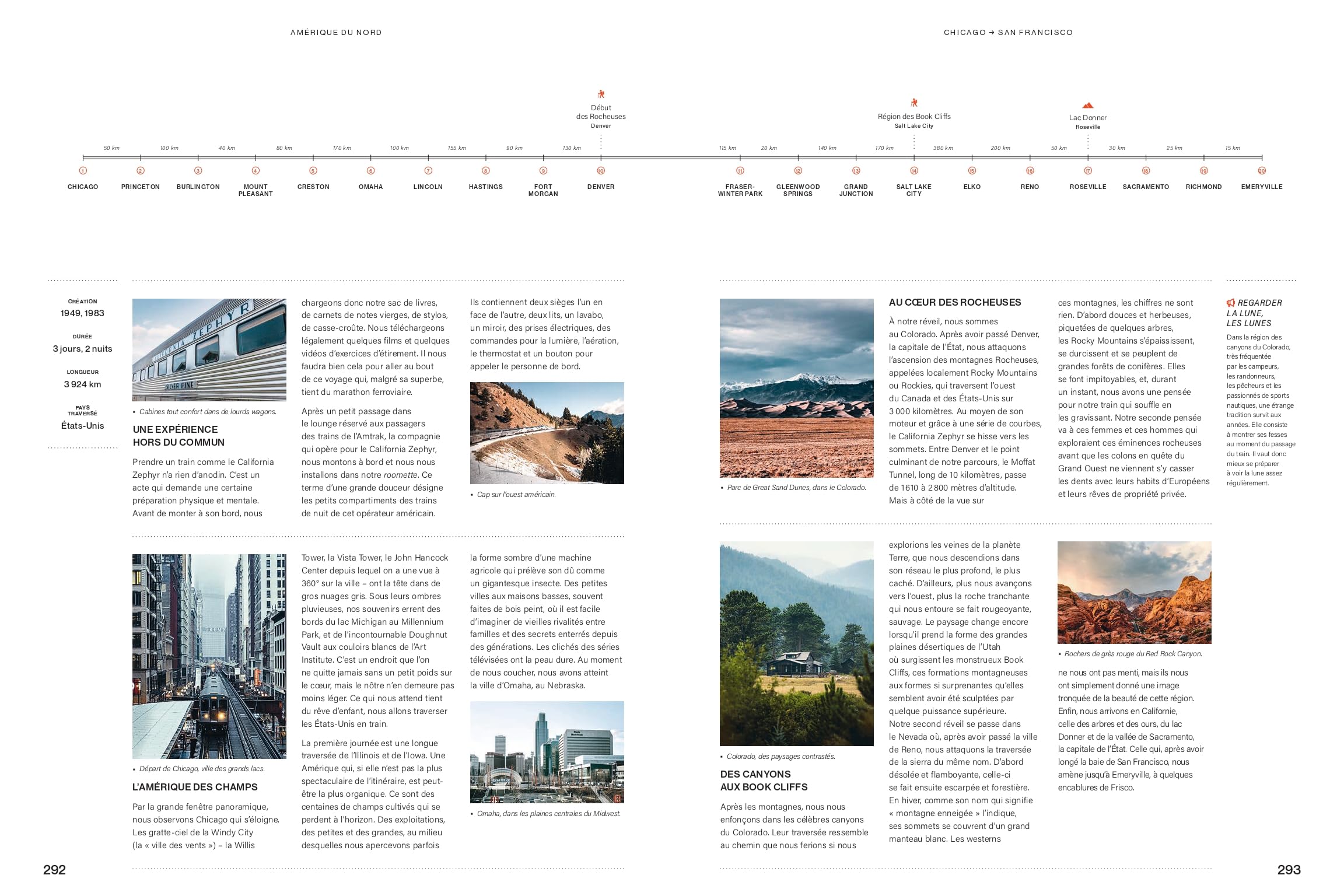Open the Great Sand Dunes photo
The width and height of the screenshot is (1344, 896).
click(x=797, y=388)
